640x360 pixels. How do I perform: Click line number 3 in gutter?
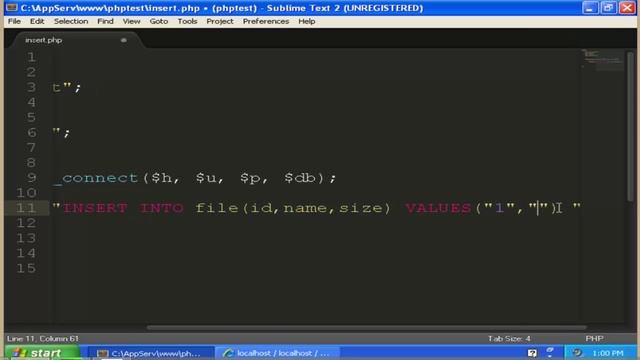tap(31, 87)
